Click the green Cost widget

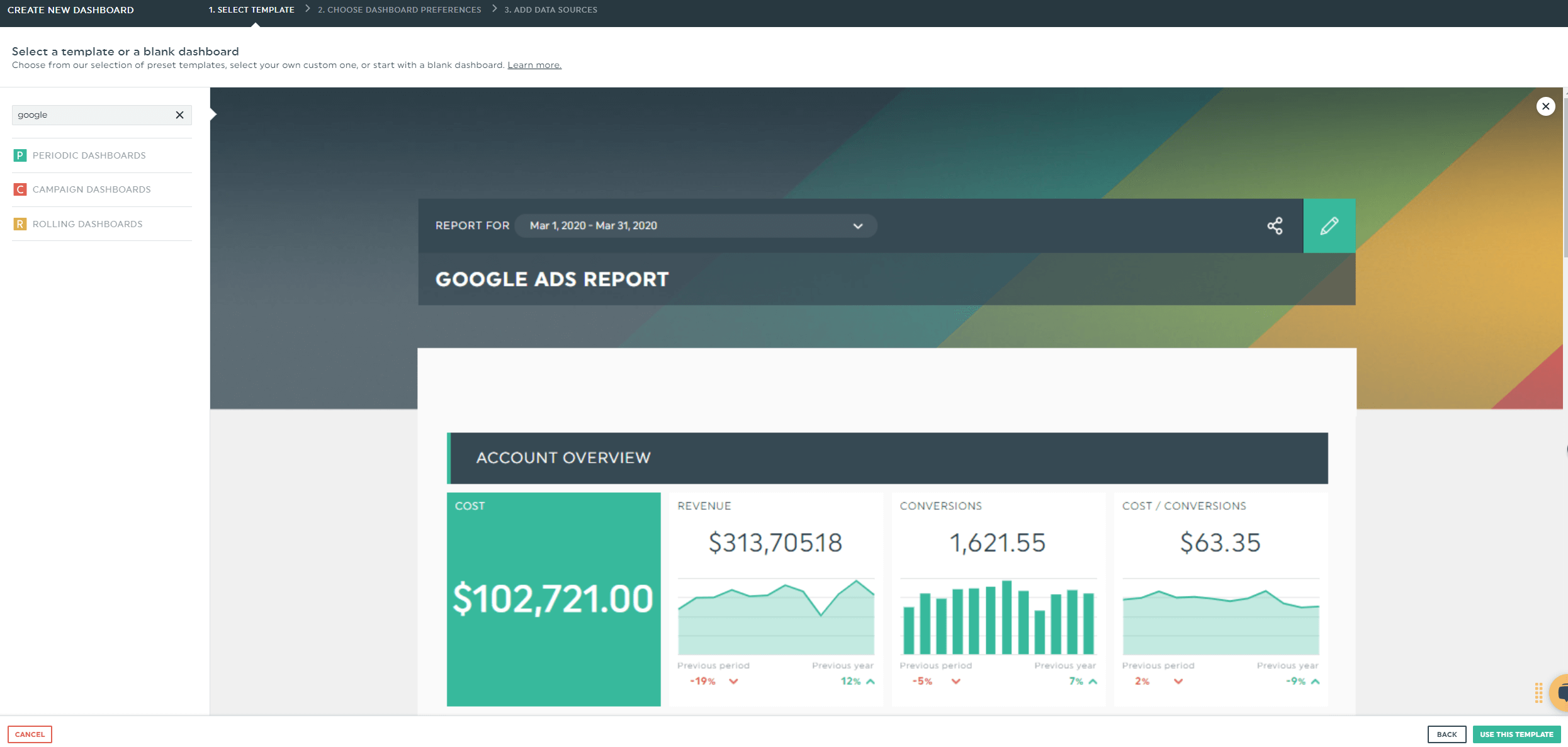[x=553, y=599]
